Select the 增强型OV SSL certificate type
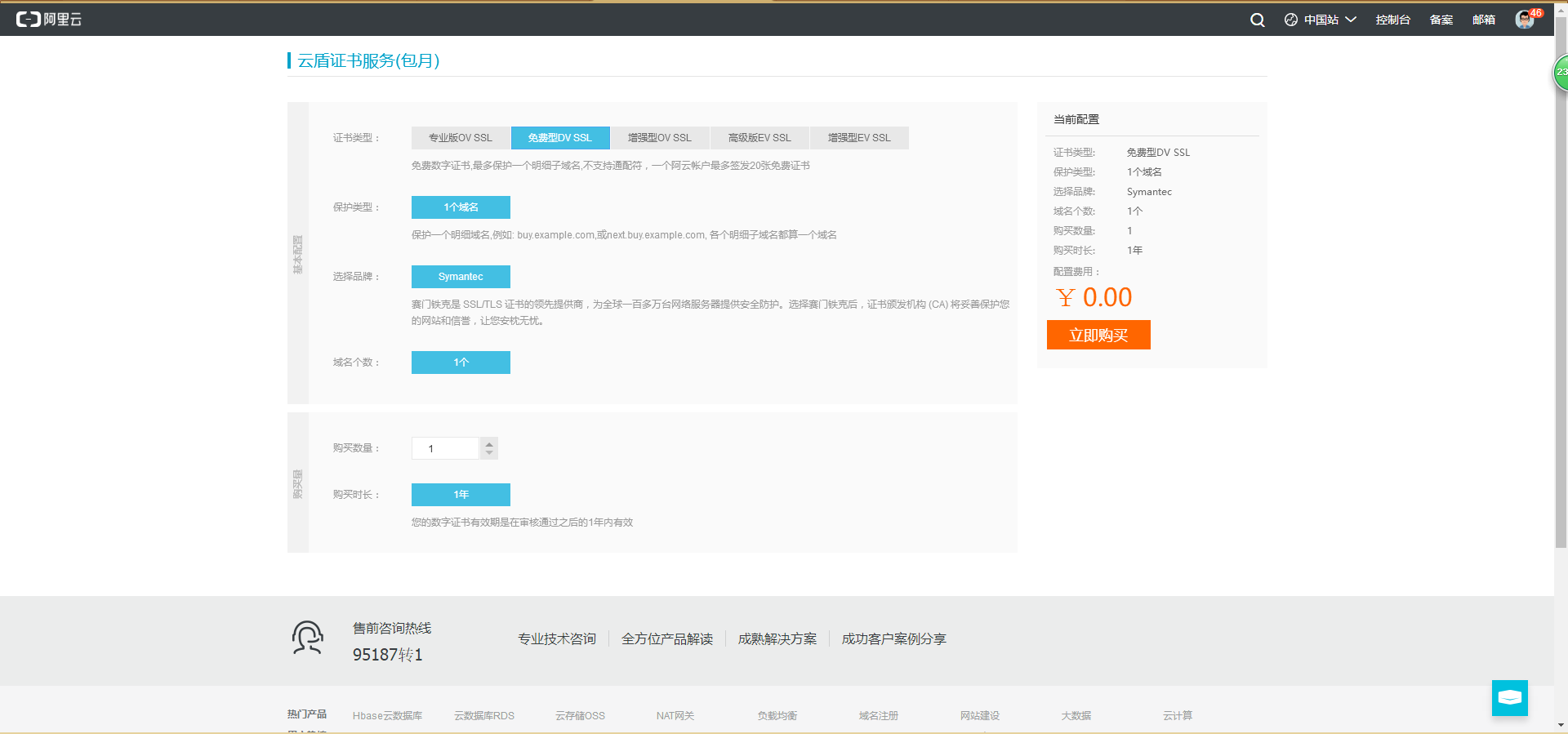Screen dimensions: 1568x734 [x=660, y=138]
